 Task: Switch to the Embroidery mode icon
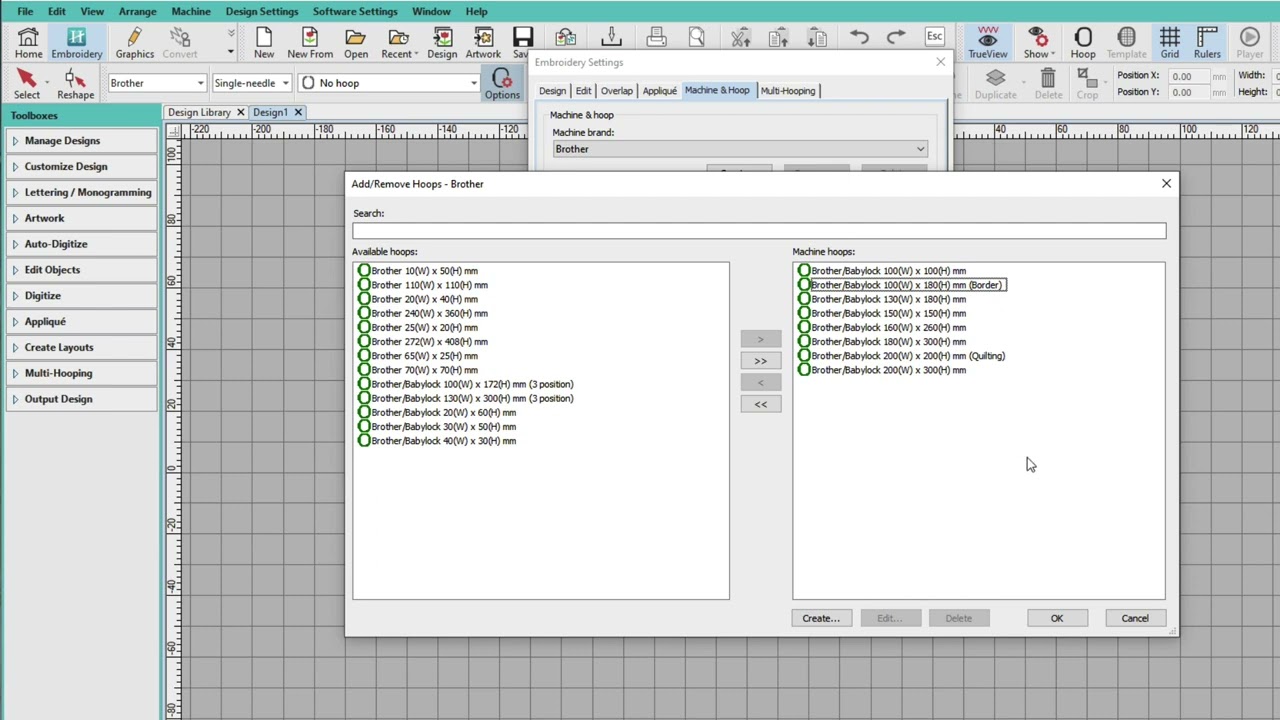tap(77, 43)
